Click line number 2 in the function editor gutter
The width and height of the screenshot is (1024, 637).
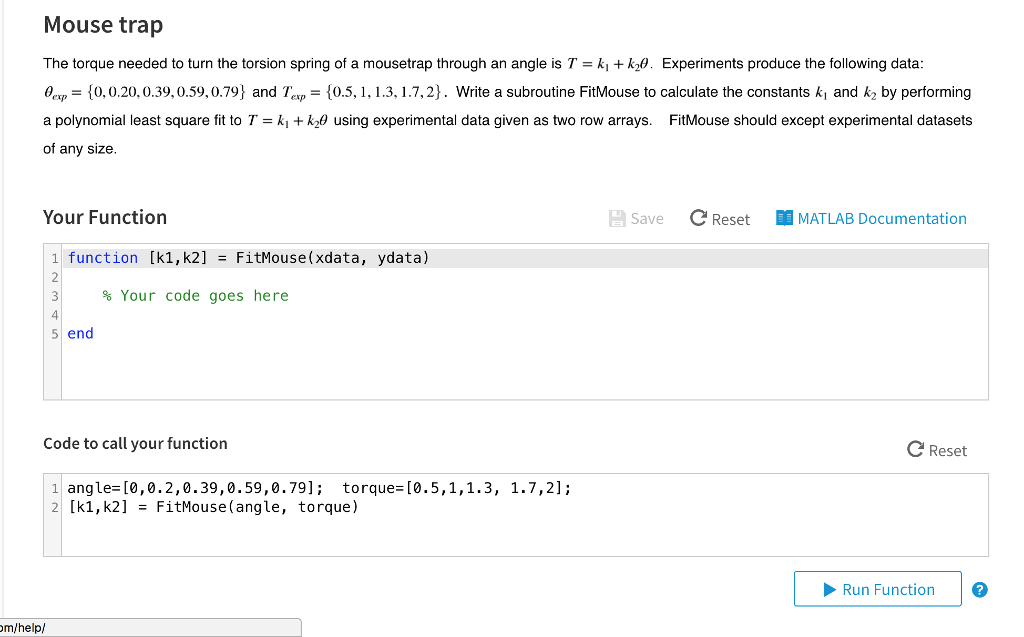click(x=55, y=277)
